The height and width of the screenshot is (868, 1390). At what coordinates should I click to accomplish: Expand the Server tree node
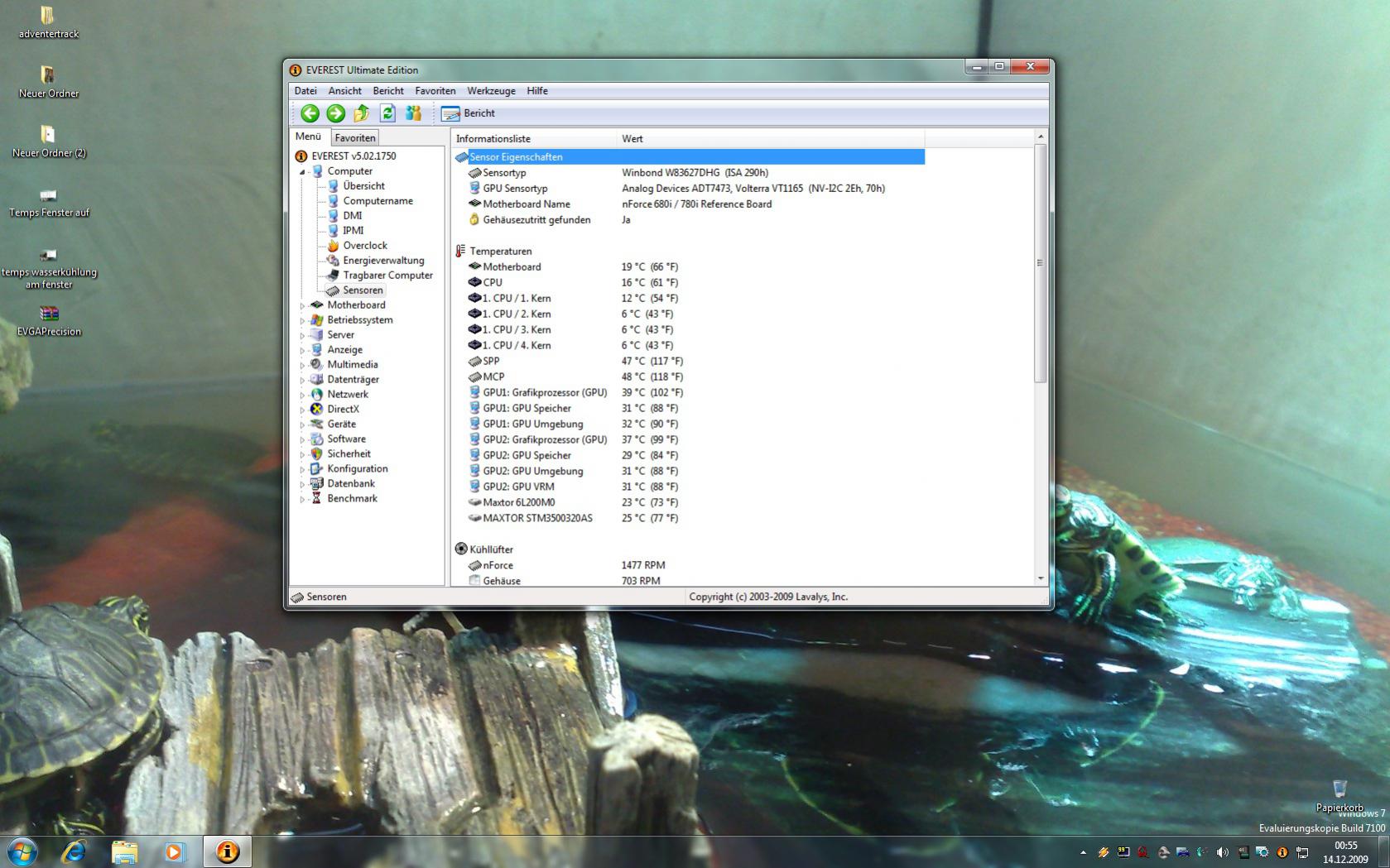click(x=302, y=336)
